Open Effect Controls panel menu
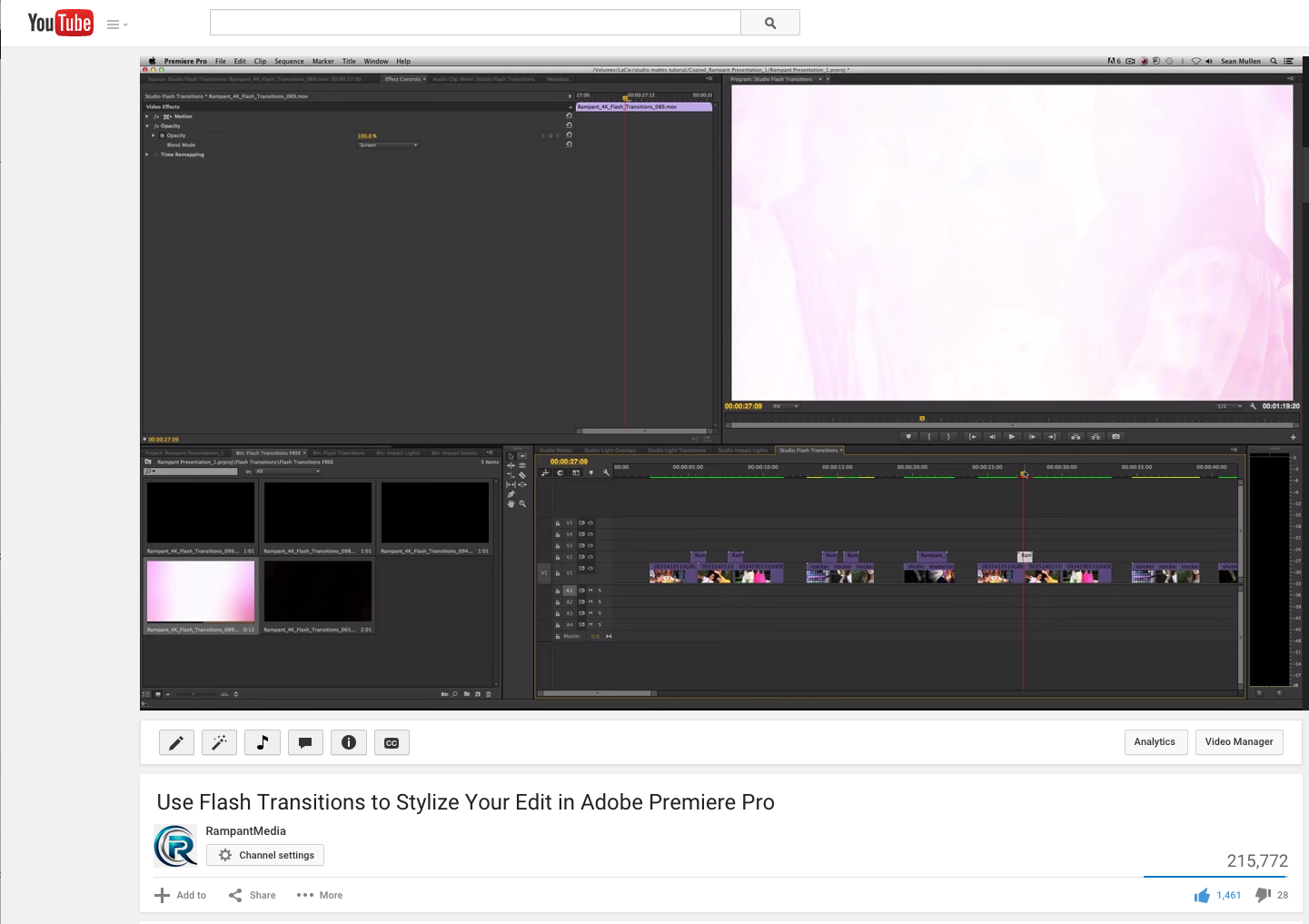The image size is (1309, 924). (709, 79)
